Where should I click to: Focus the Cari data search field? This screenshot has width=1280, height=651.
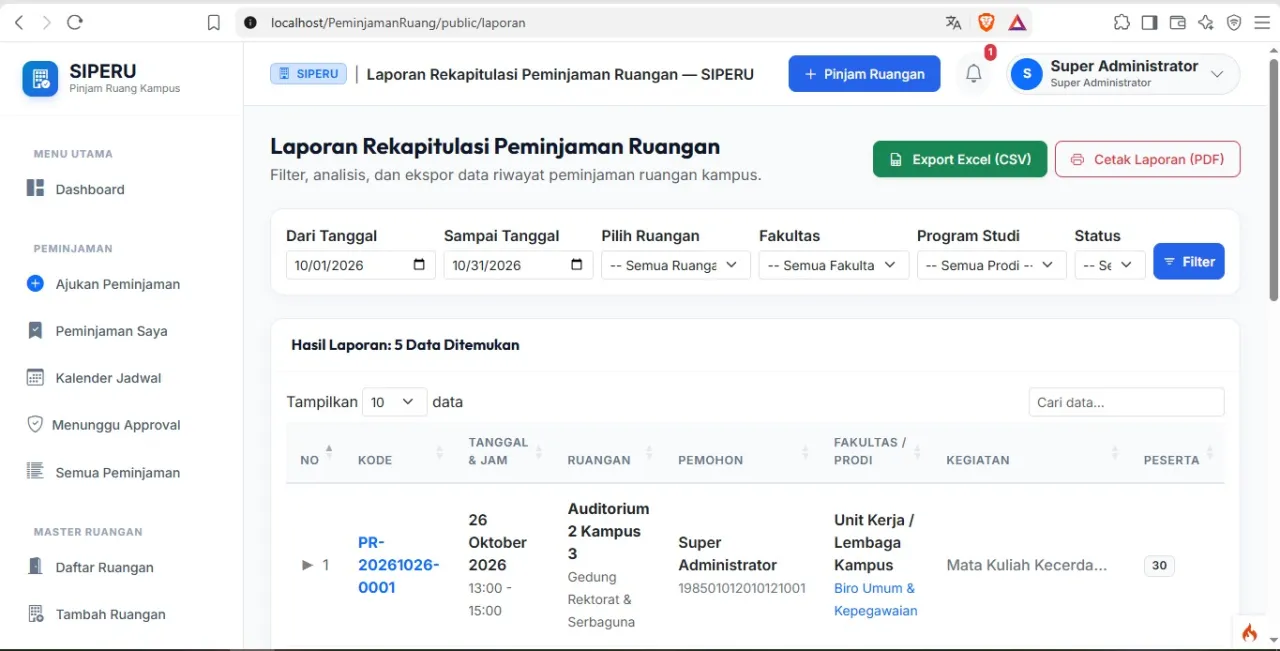1127,402
